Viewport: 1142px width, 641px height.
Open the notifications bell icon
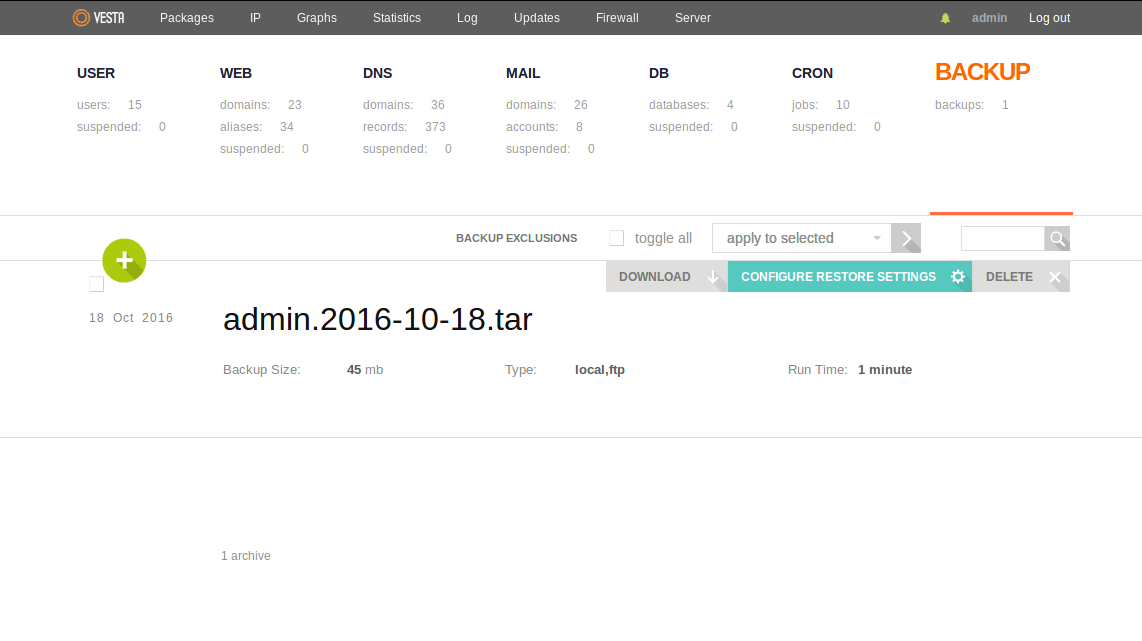pos(945,18)
